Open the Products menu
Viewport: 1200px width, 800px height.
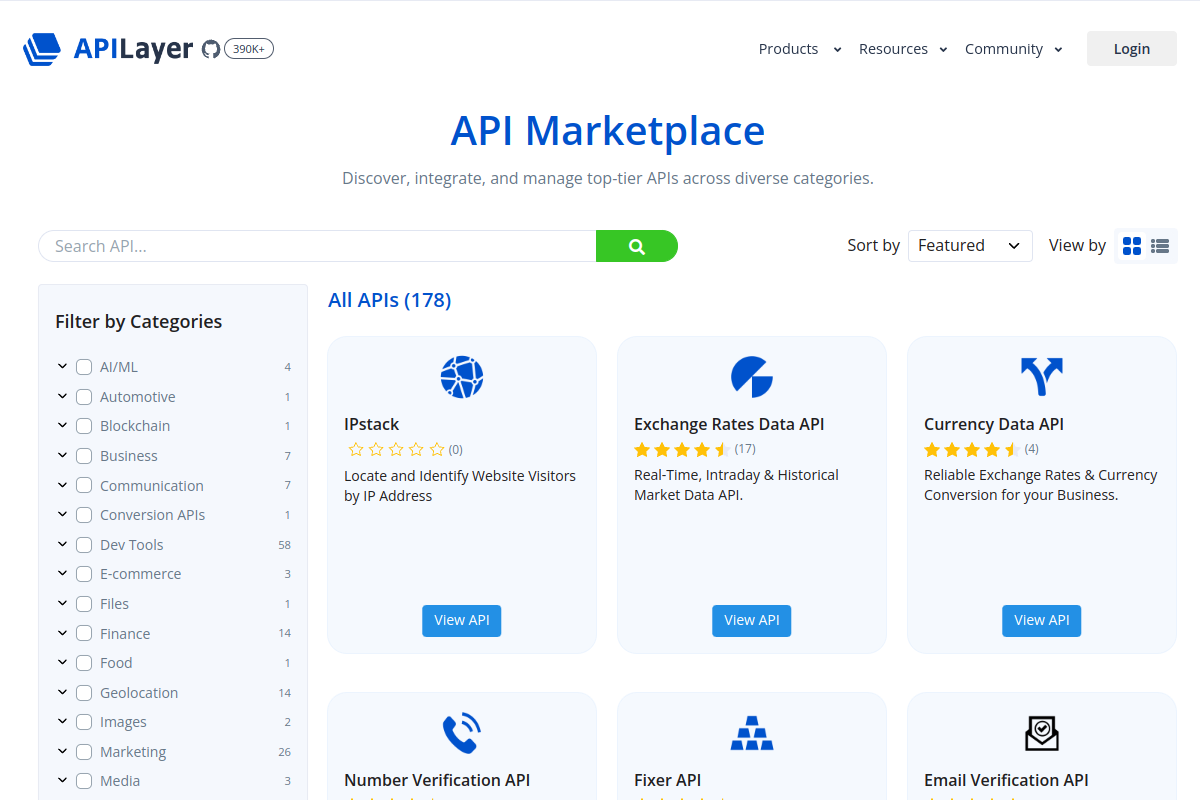coord(800,49)
